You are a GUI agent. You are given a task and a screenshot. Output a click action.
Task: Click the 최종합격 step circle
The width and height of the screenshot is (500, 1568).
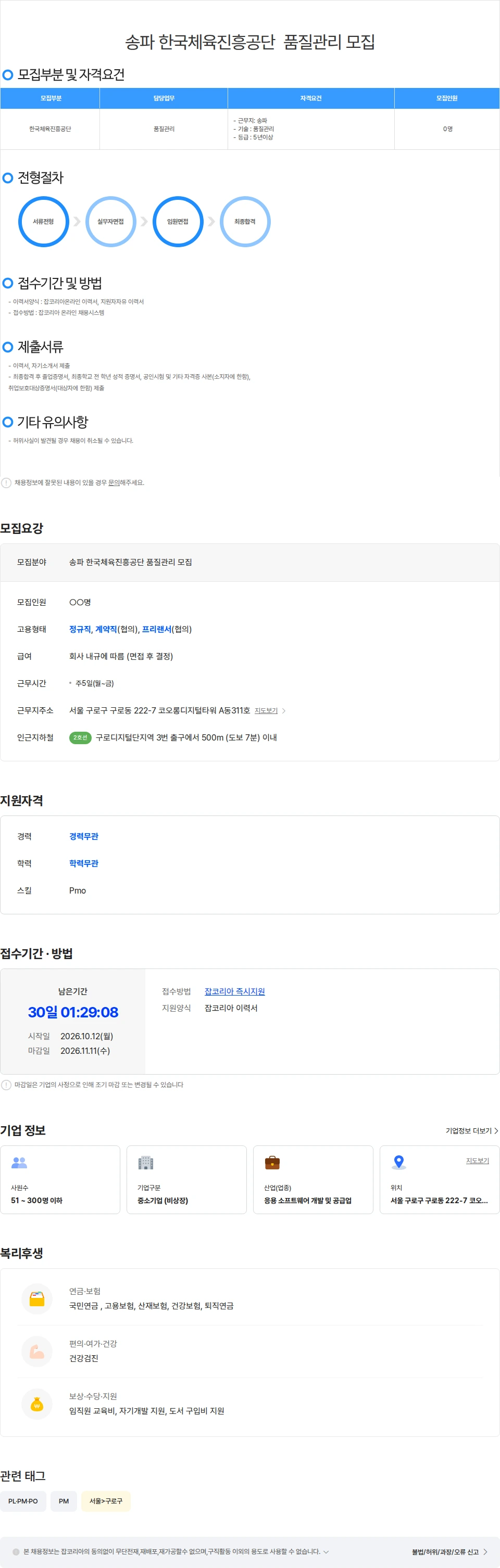245,222
